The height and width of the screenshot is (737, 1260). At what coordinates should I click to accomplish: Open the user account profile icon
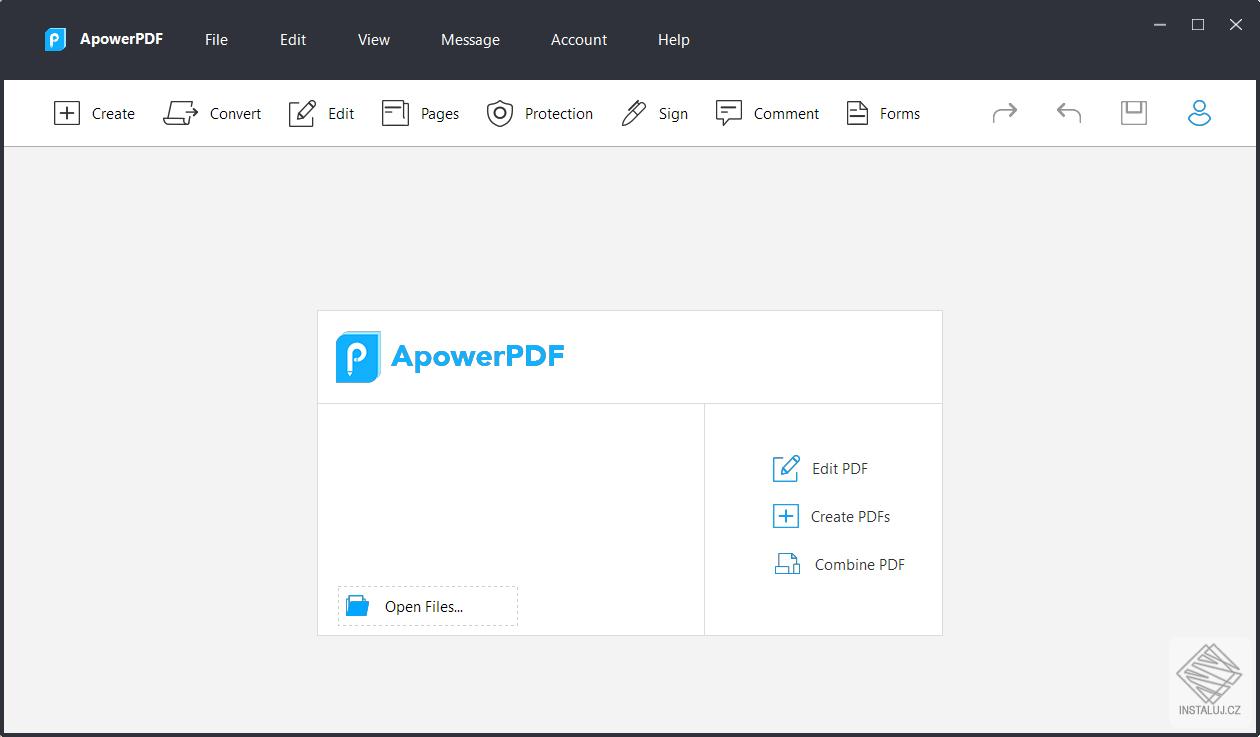[x=1199, y=112]
